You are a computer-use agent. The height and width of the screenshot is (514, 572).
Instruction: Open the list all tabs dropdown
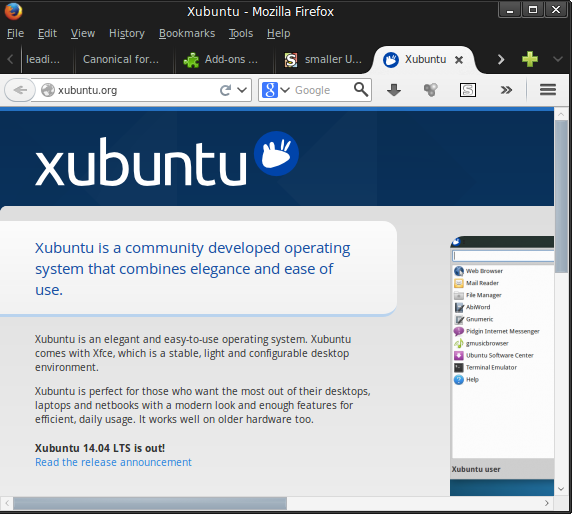click(557, 59)
